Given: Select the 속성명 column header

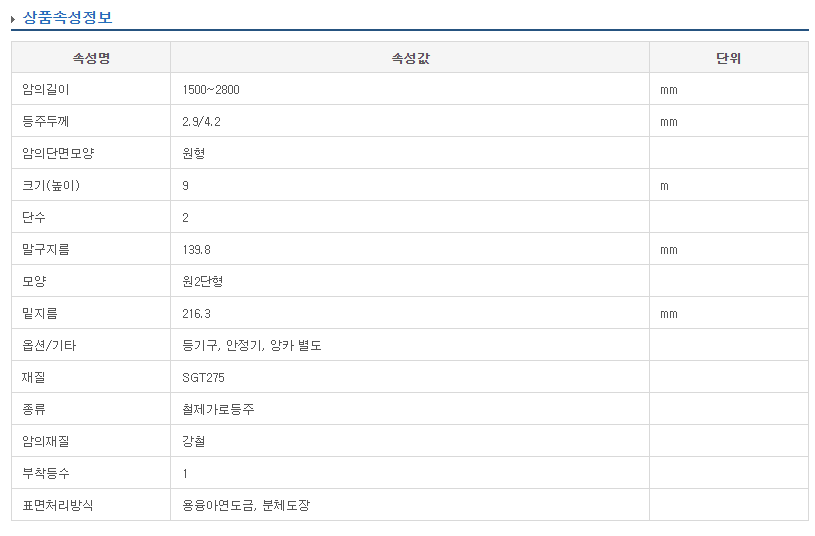Looking at the screenshot, I should coord(91,58).
